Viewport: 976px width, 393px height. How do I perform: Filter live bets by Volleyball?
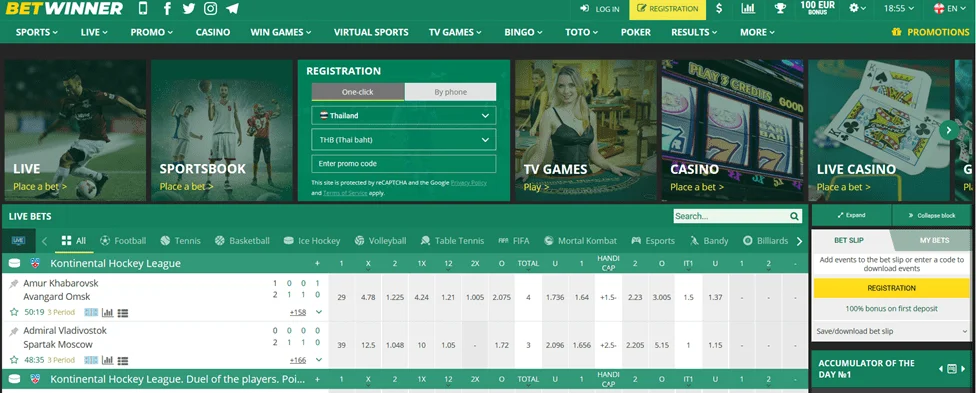click(x=380, y=240)
